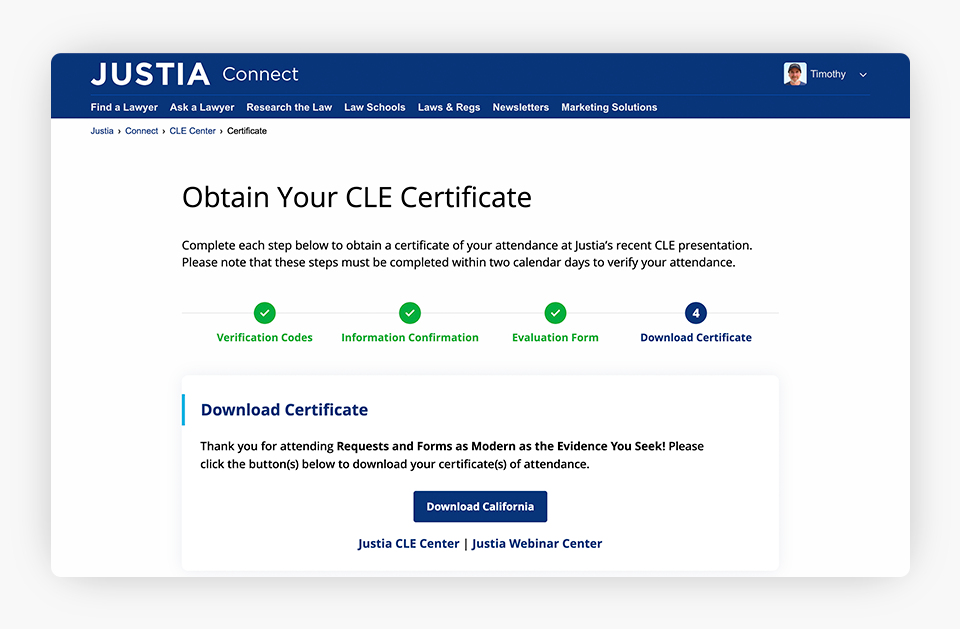
Task: Open Find a Lawyer menu item
Action: coord(124,107)
